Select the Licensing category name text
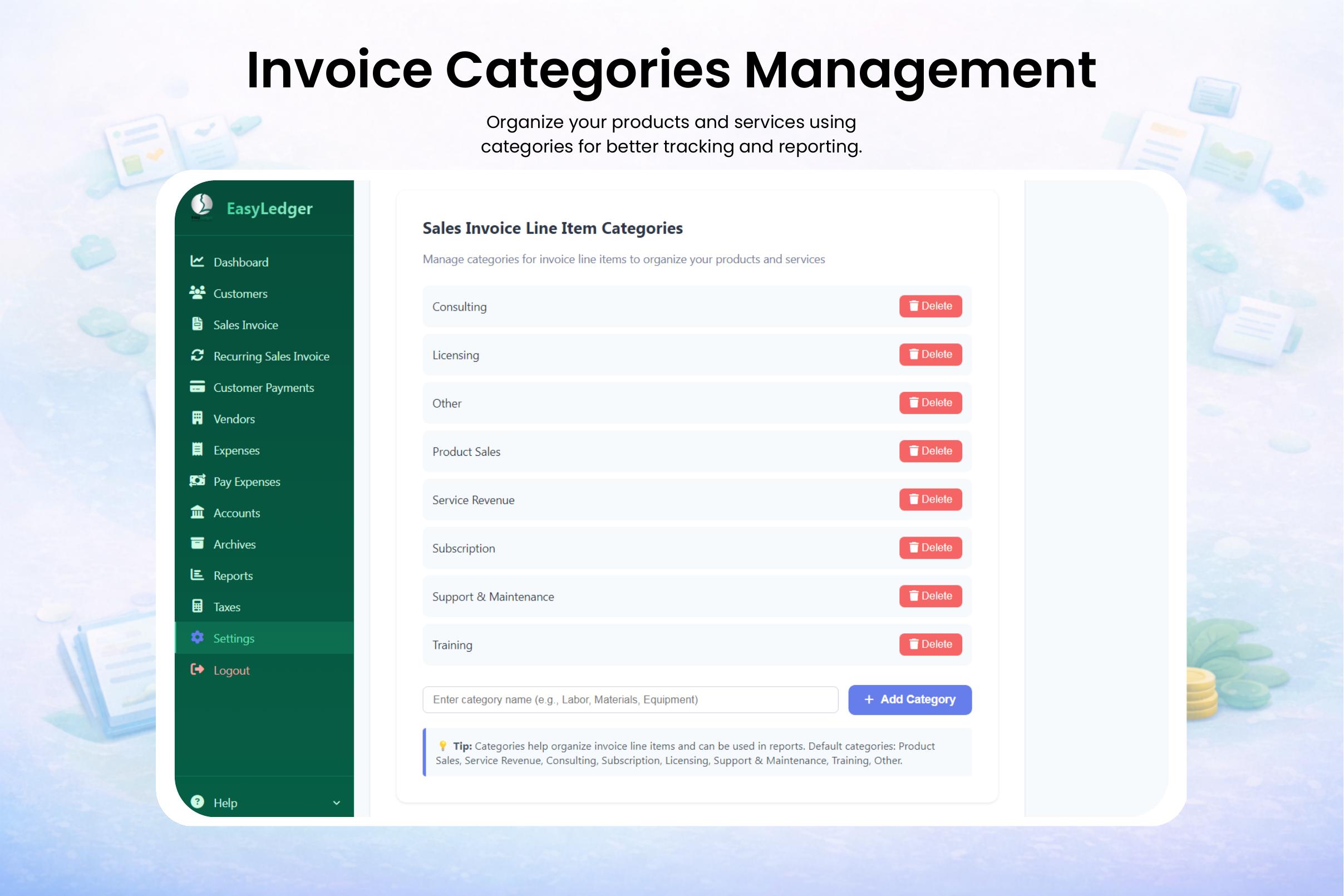This screenshot has height=896, width=1344. click(455, 356)
